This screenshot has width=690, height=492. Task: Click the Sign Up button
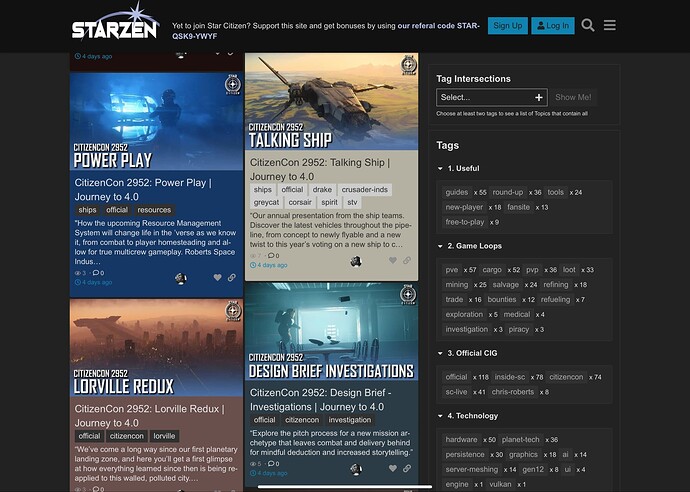pos(507,26)
